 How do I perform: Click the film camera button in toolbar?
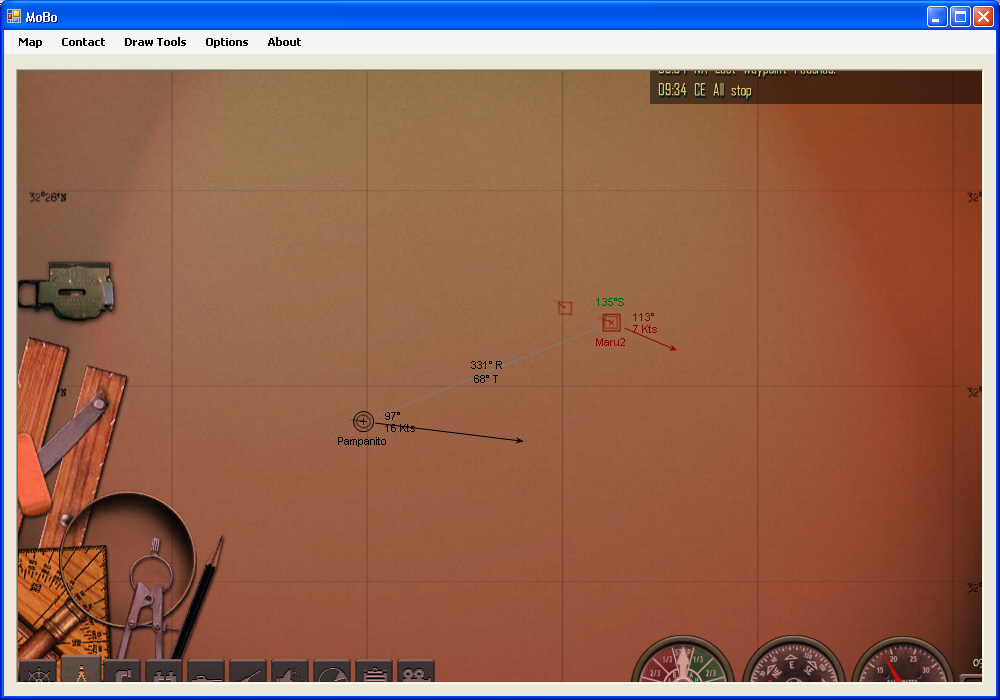click(415, 672)
